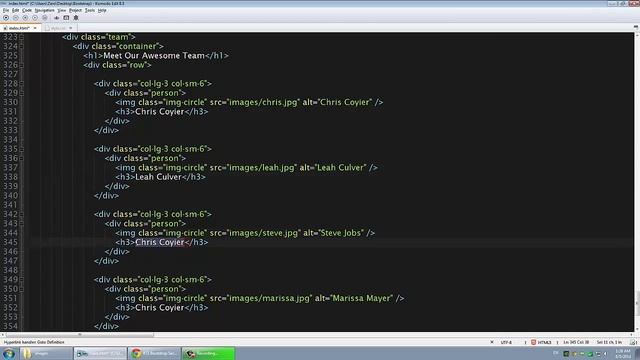Collapse the row div fold on line 326
The image size is (640, 360).
click(x=22, y=65)
